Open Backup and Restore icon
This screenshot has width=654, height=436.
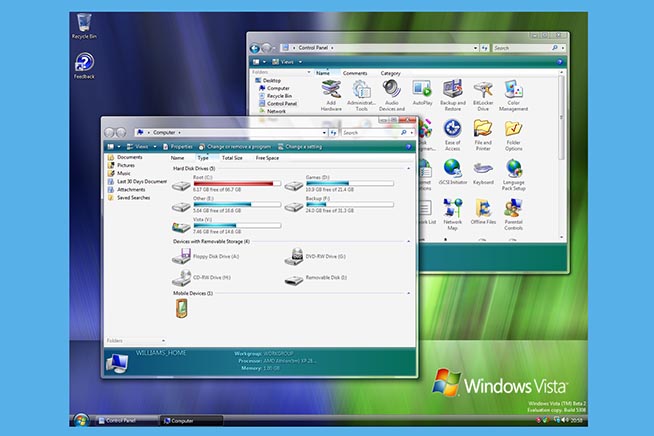click(453, 95)
